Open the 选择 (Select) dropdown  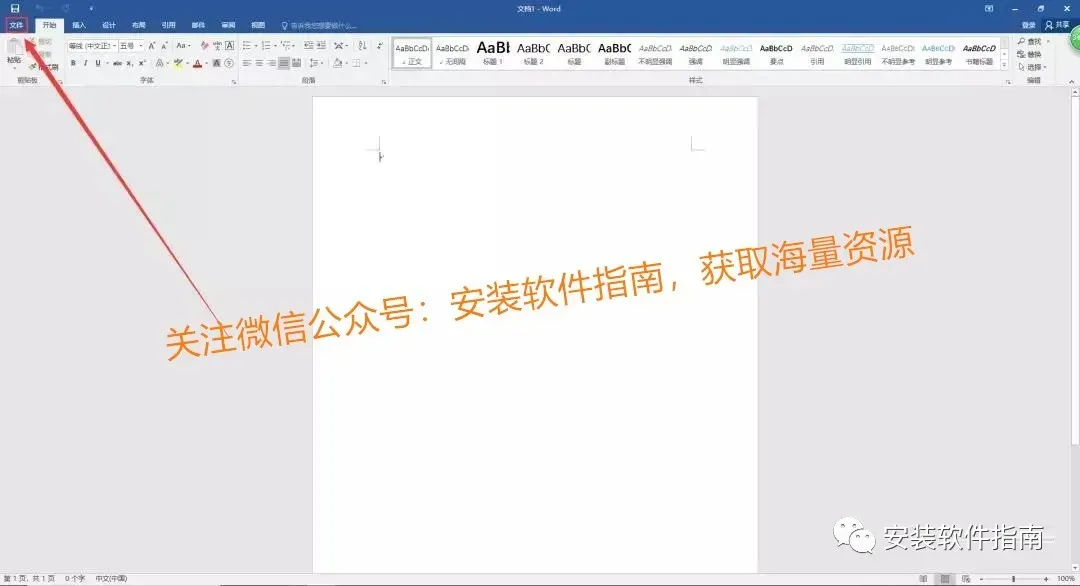coord(1032,67)
